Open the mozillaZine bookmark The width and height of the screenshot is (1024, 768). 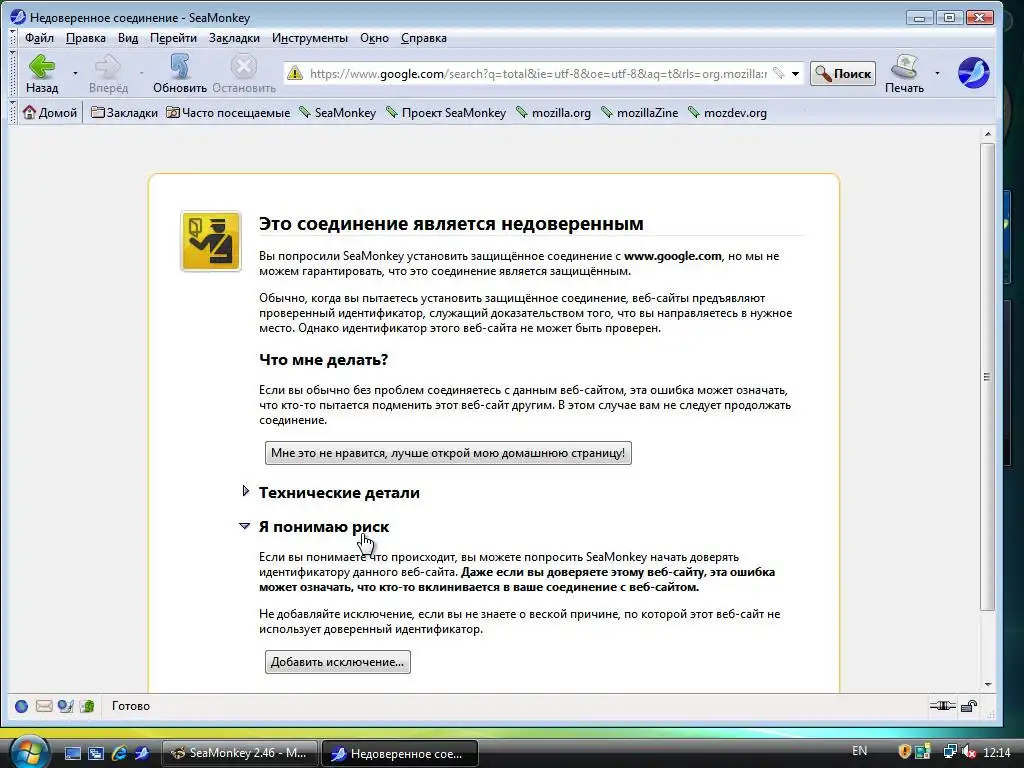tap(639, 113)
